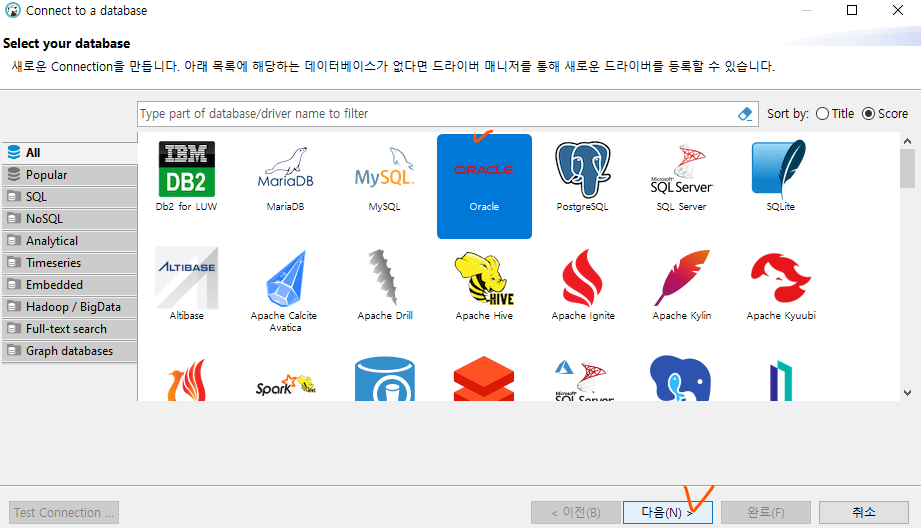Click the 이전(B) back button

point(576,513)
